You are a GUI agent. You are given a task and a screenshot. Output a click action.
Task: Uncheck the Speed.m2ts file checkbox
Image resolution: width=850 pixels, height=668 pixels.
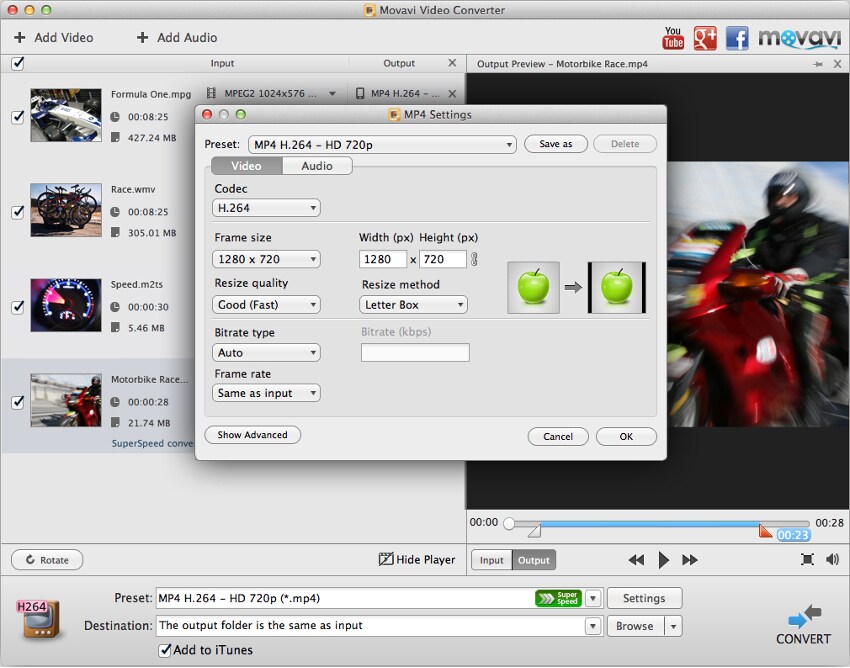(x=17, y=307)
